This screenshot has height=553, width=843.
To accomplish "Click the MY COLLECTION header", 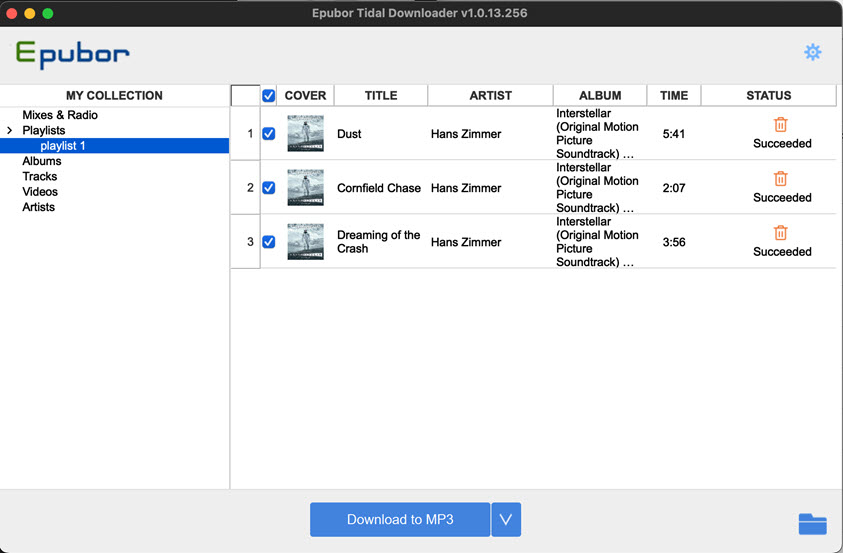I will click(x=114, y=96).
